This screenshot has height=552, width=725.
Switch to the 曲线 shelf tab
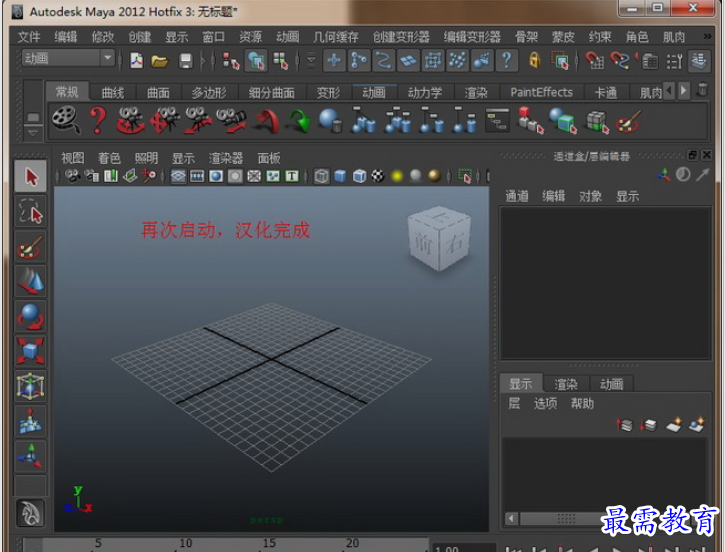tap(113, 93)
